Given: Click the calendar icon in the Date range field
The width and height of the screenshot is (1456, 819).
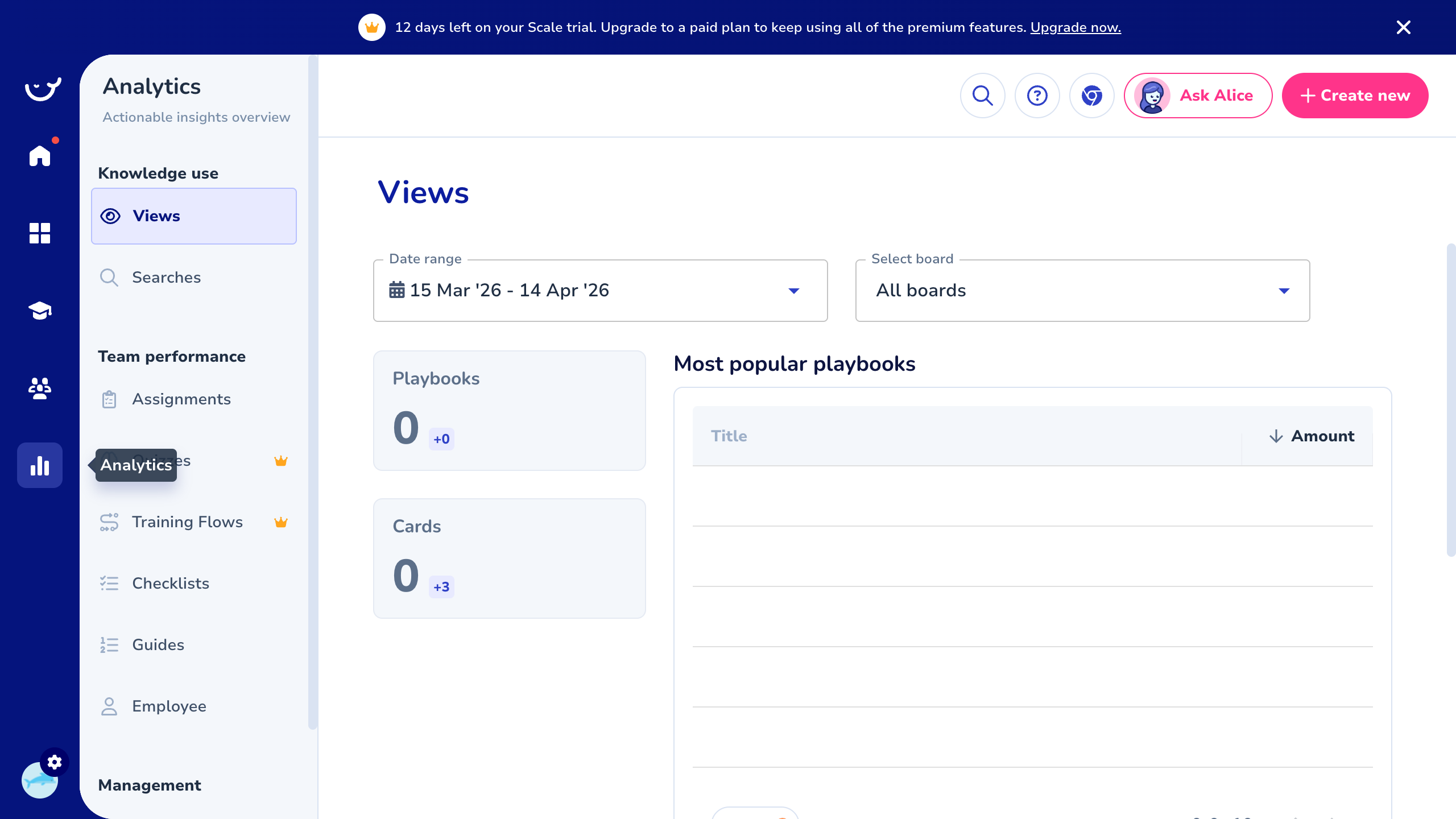Looking at the screenshot, I should [397, 290].
